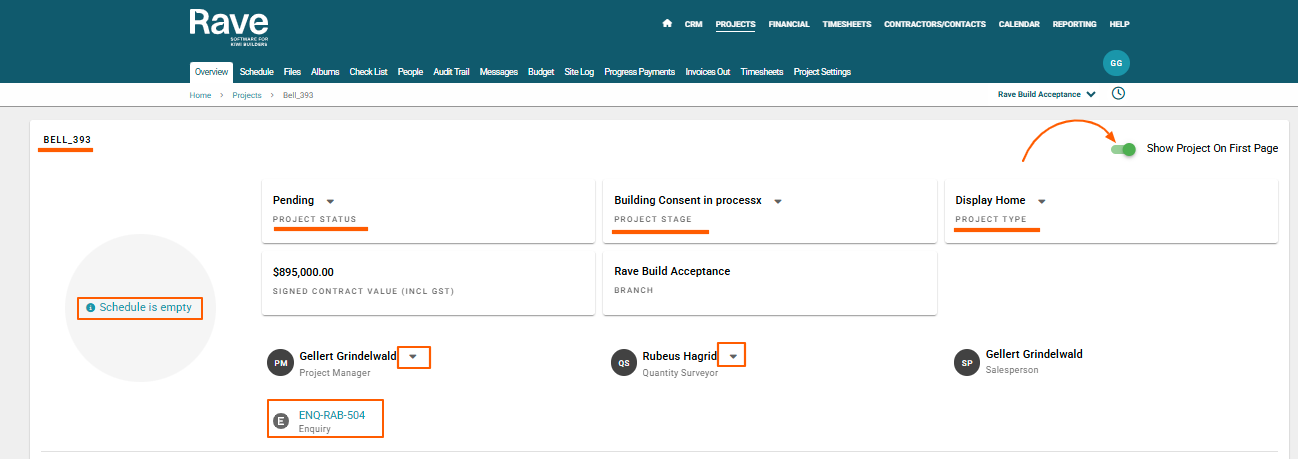This screenshot has height=459, width=1298.
Task: Switch to the Check List tab
Action: [x=368, y=72]
